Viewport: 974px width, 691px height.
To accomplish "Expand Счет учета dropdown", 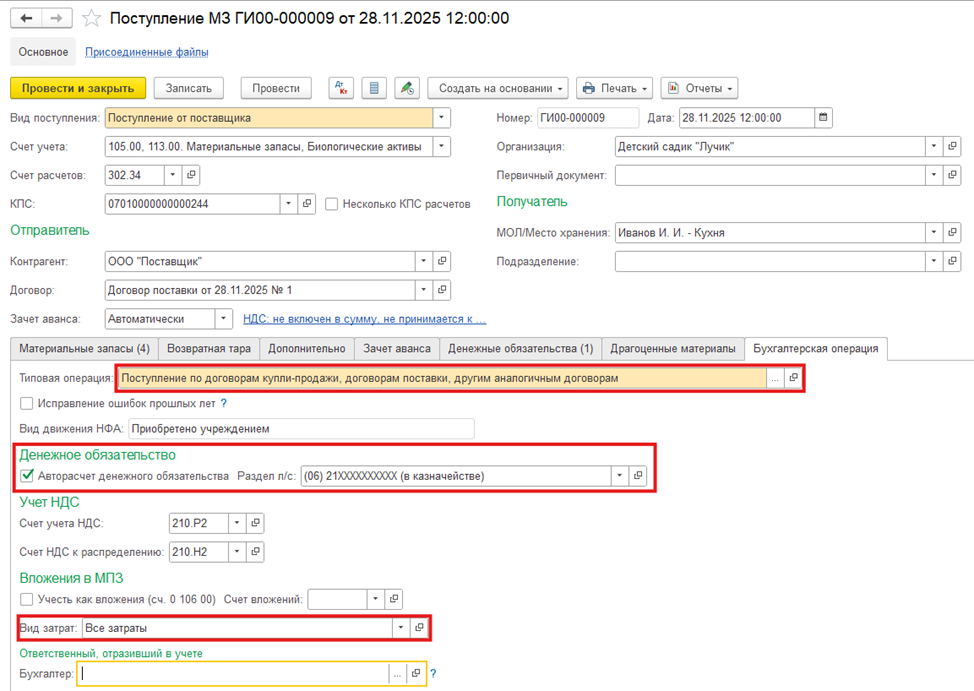I will (441, 147).
